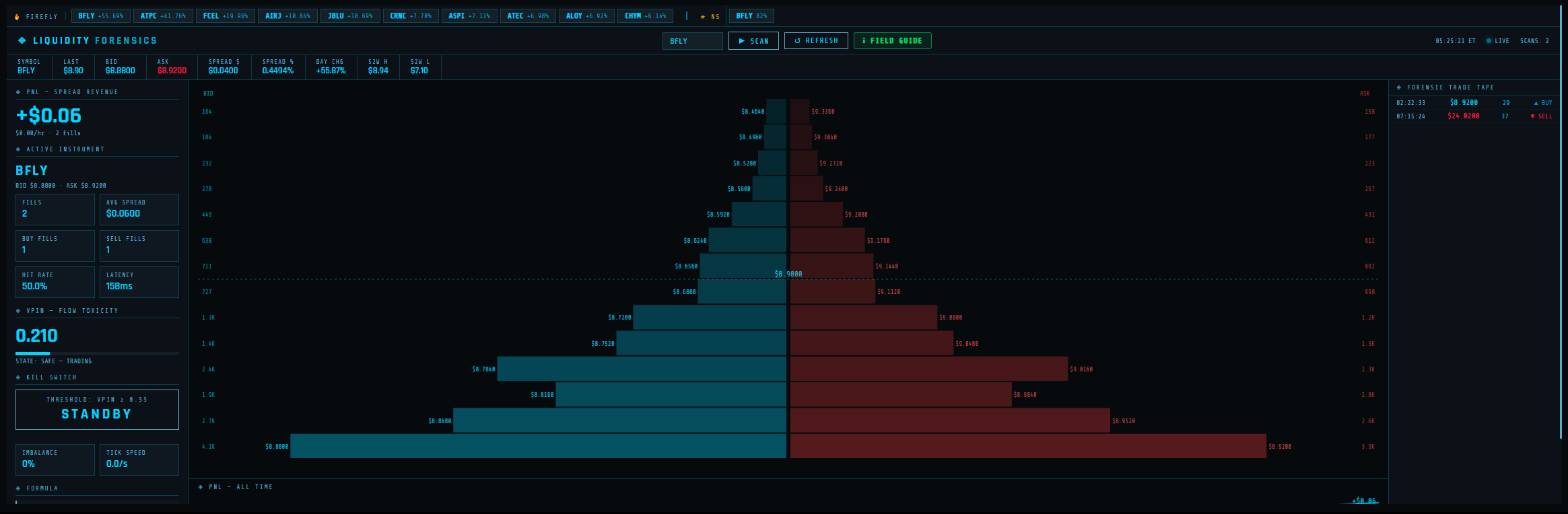
Task: Click the BUY FILLS stat card
Action: pos(55,246)
